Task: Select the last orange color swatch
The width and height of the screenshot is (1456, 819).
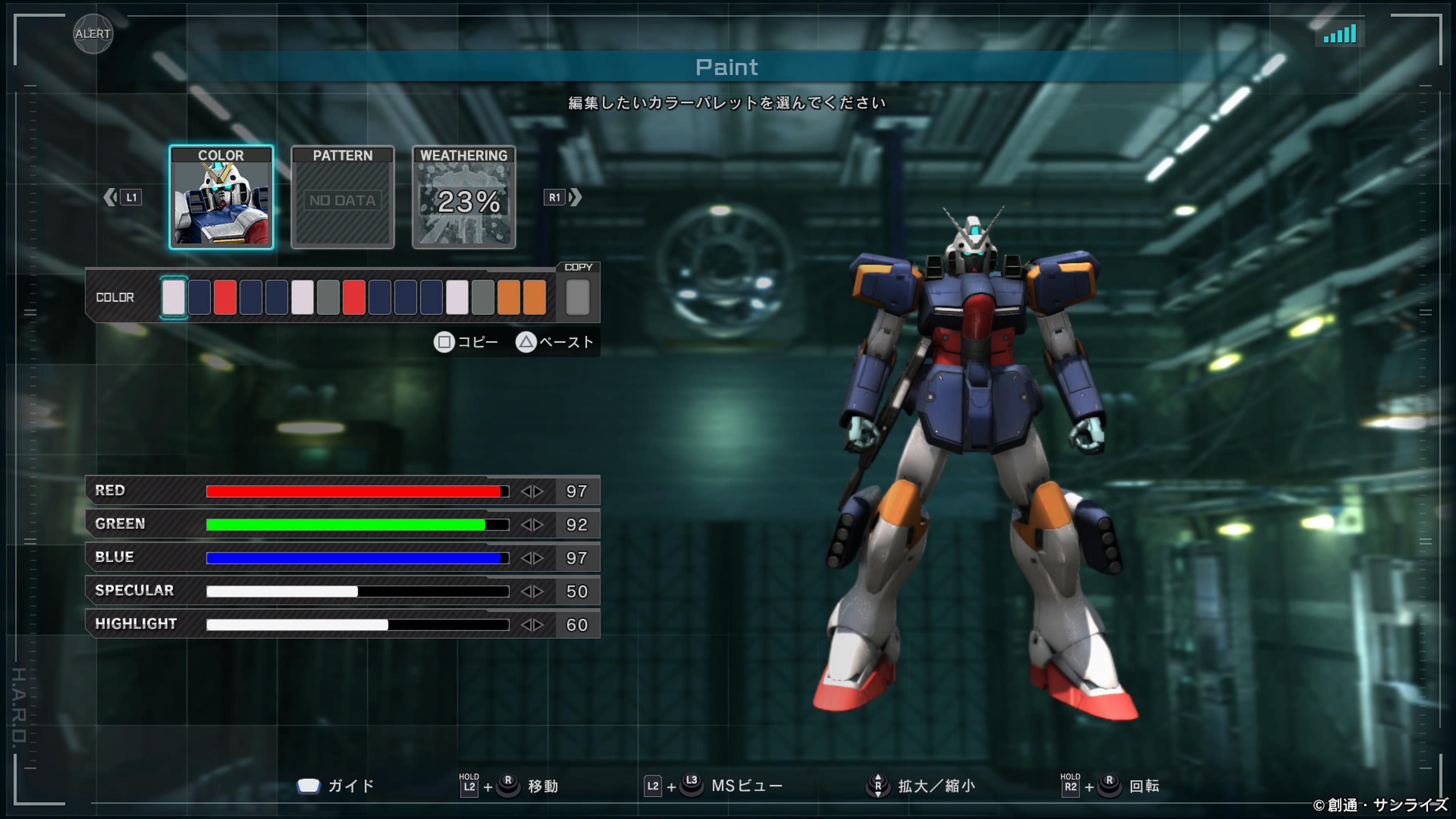Action: tap(534, 297)
